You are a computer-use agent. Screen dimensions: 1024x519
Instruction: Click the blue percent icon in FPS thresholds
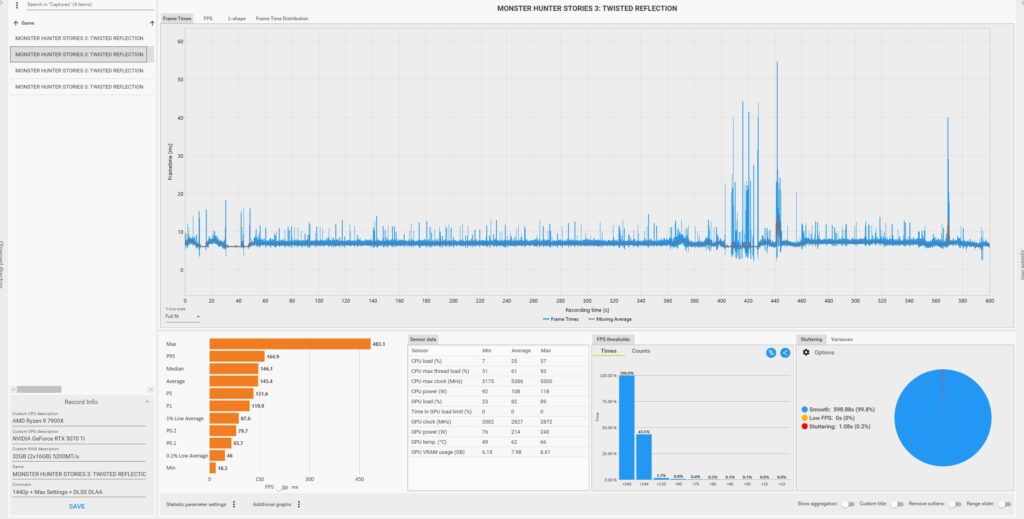pyautogui.click(x=771, y=353)
